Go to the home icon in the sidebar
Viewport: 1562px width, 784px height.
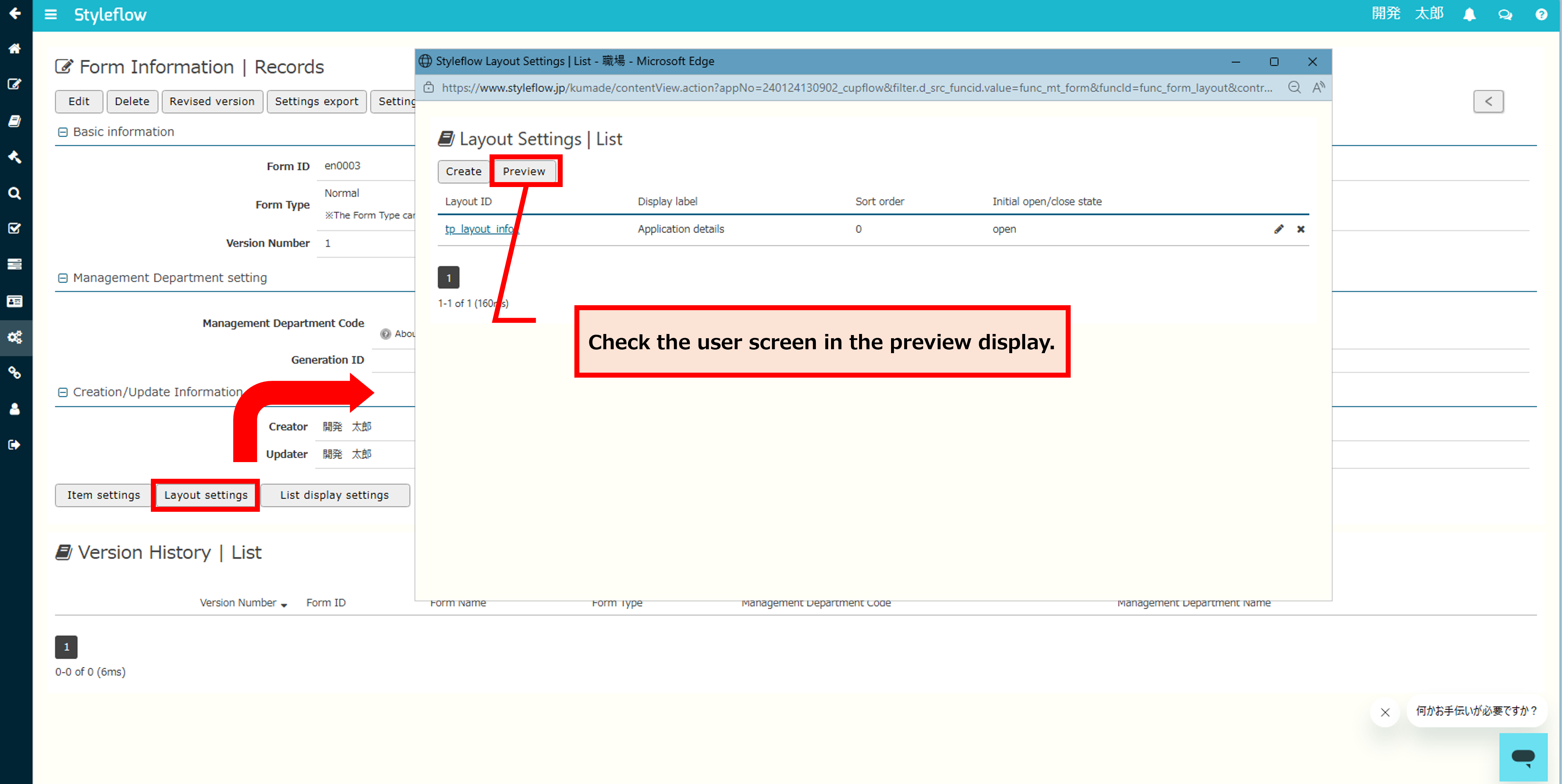pyautogui.click(x=15, y=49)
